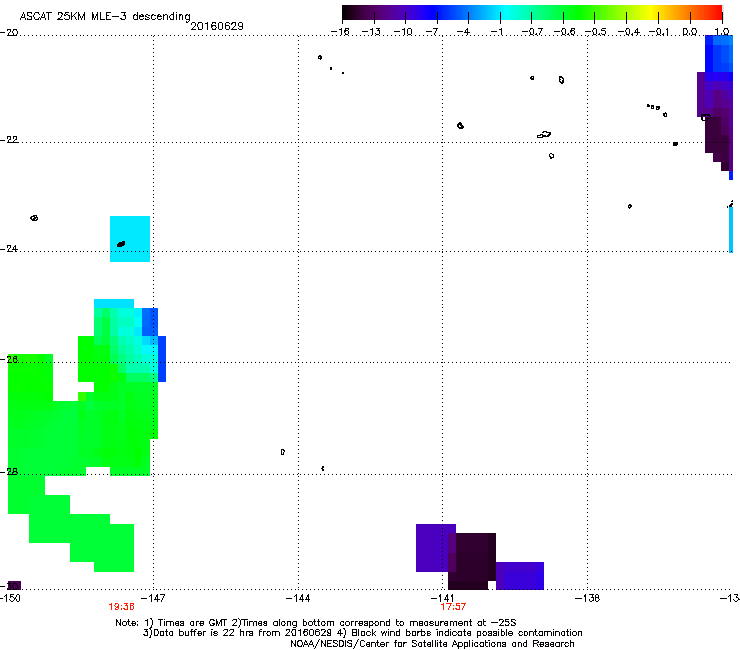Select the "1.0" color scale label
This screenshot has width=740, height=650.
[722, 32]
